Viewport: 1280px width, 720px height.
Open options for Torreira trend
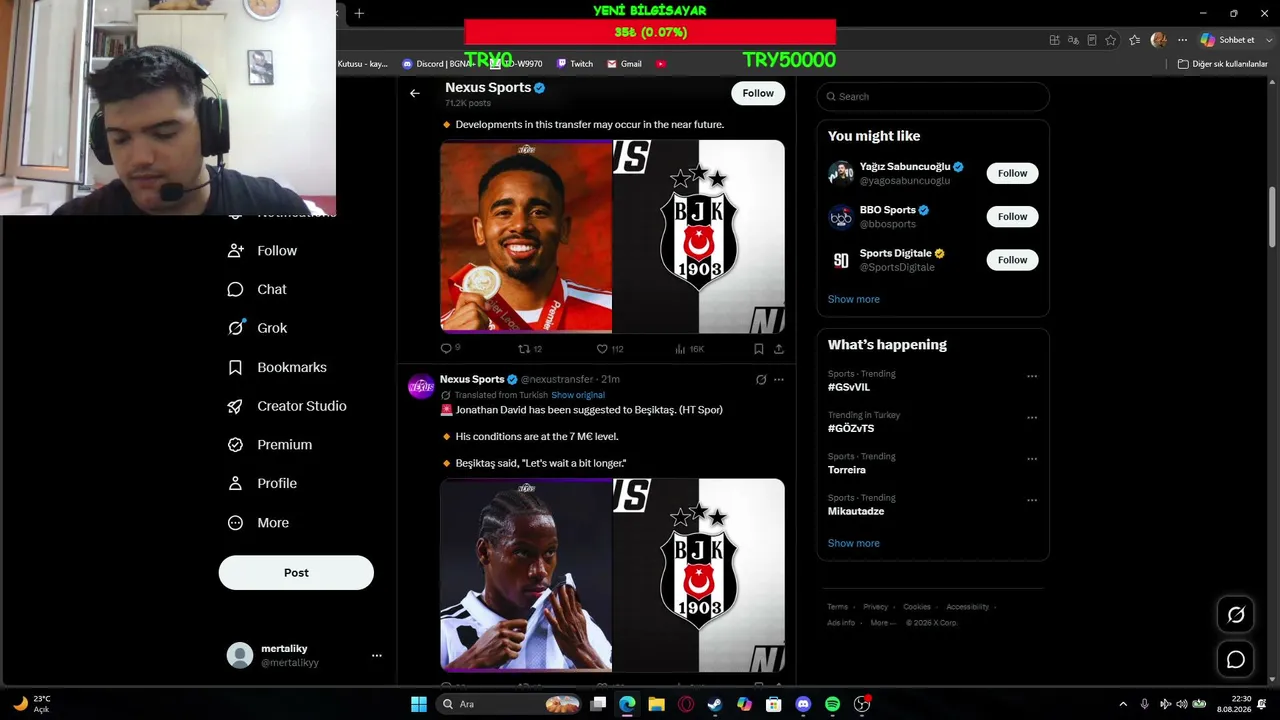point(1032,460)
